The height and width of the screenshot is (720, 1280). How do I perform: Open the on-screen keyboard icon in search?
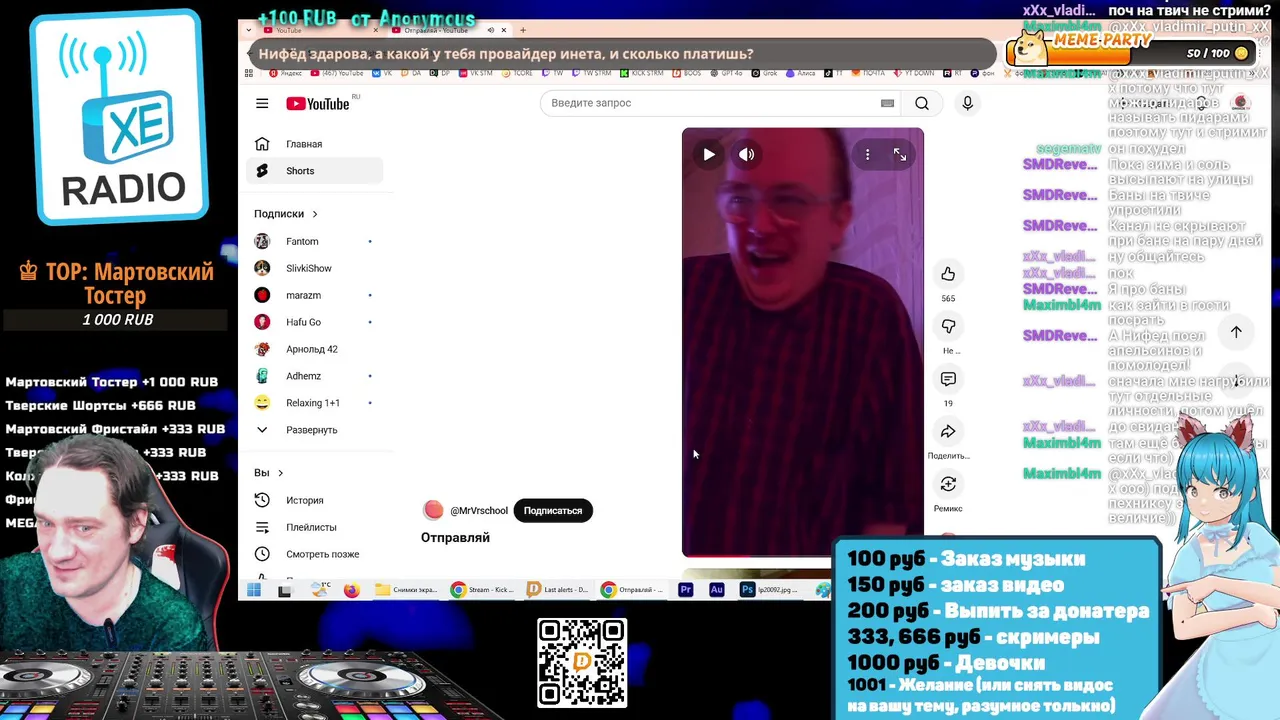(887, 103)
